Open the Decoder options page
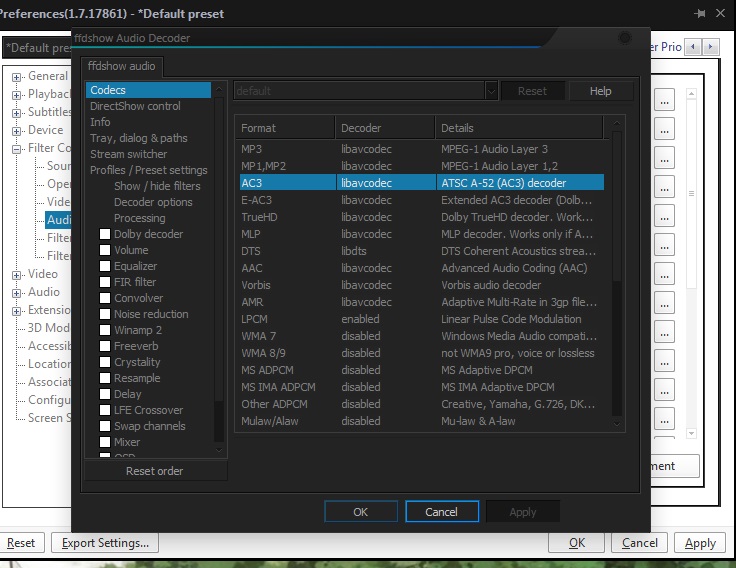The height and width of the screenshot is (568, 736). click(x=153, y=202)
